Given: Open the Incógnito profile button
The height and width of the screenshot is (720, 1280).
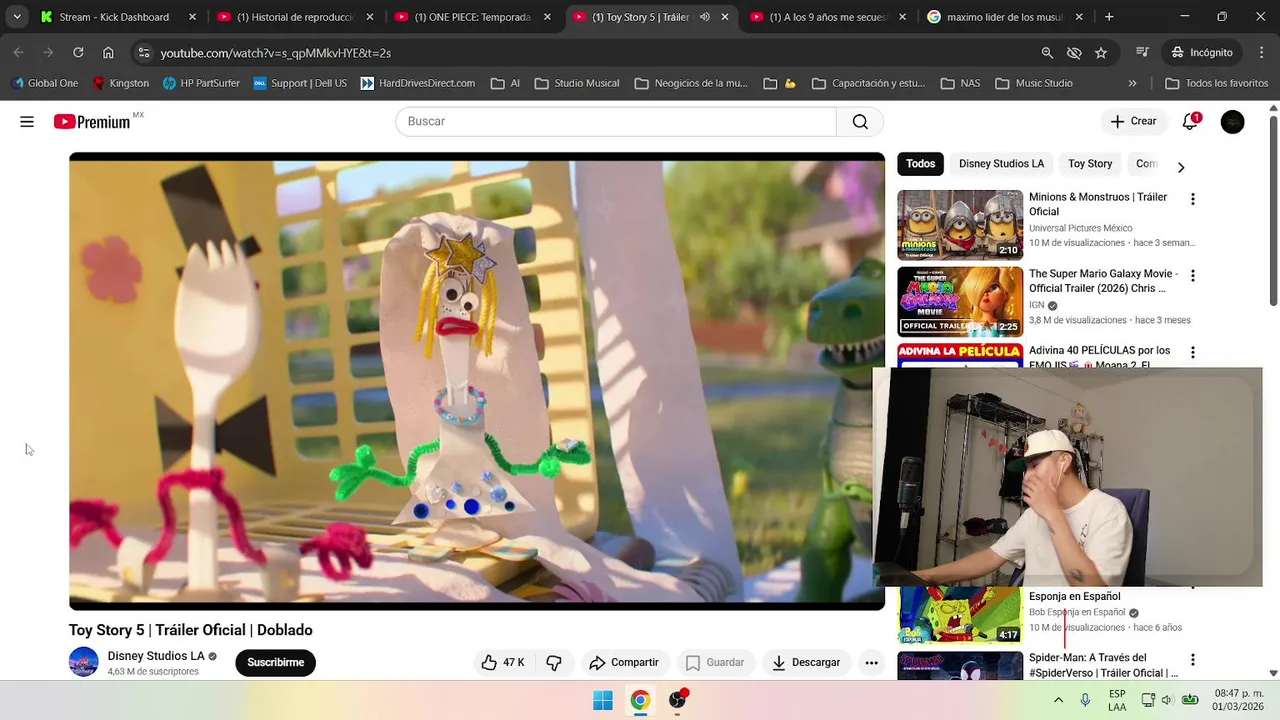Looking at the screenshot, I should pos(1203,52).
